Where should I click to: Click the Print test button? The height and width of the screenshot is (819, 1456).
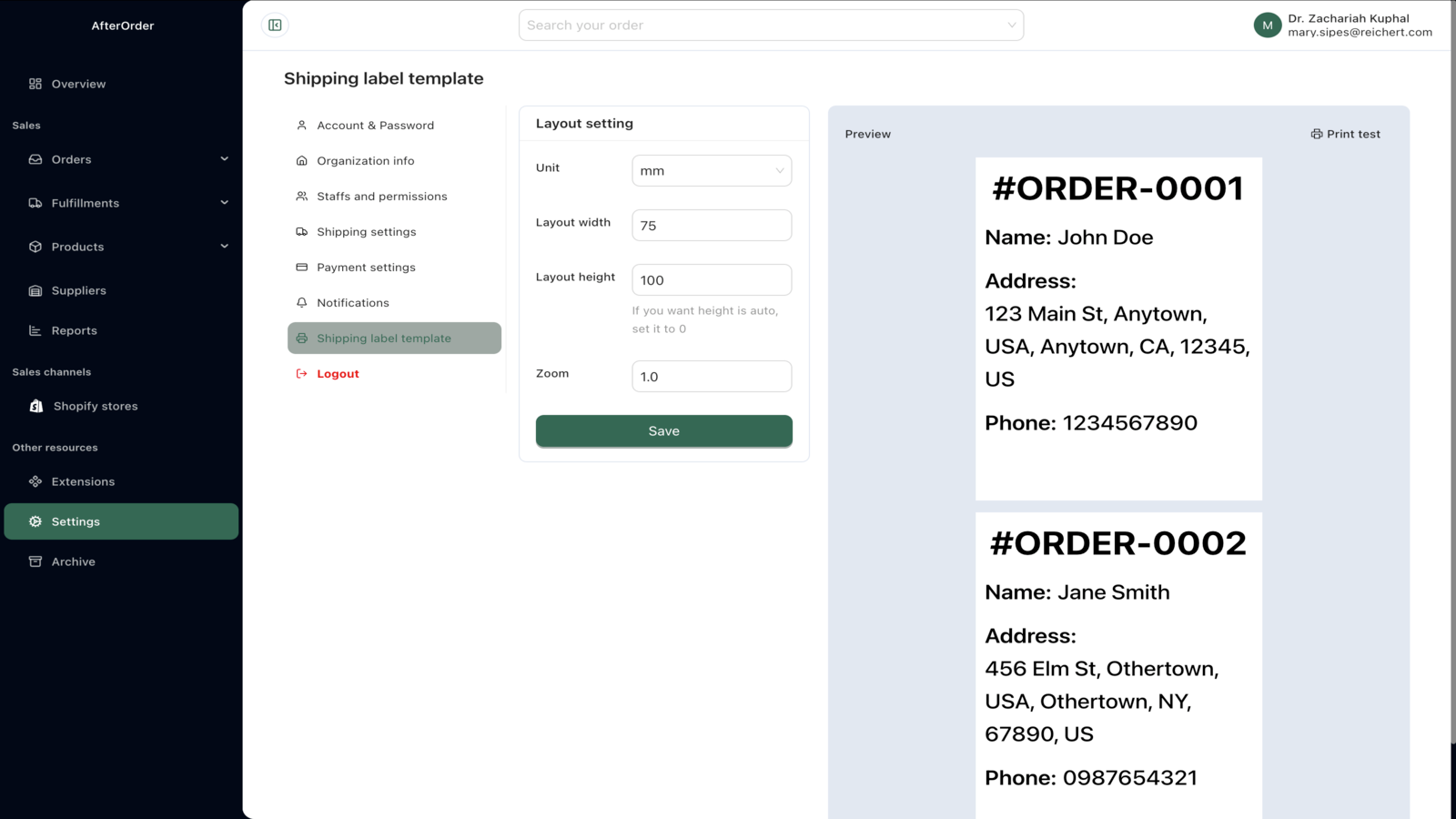(1346, 134)
